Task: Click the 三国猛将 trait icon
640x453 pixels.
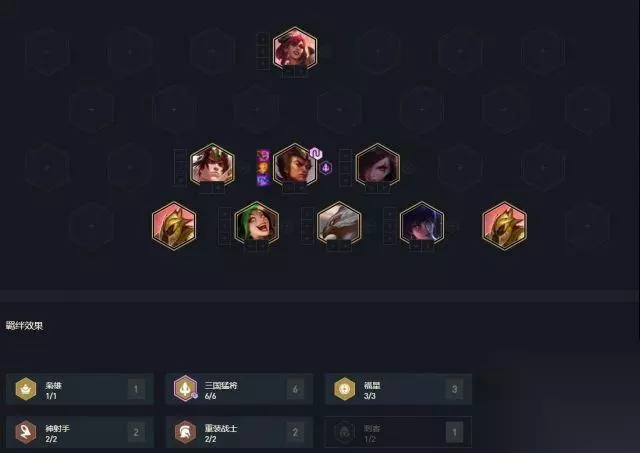Action: pos(185,389)
